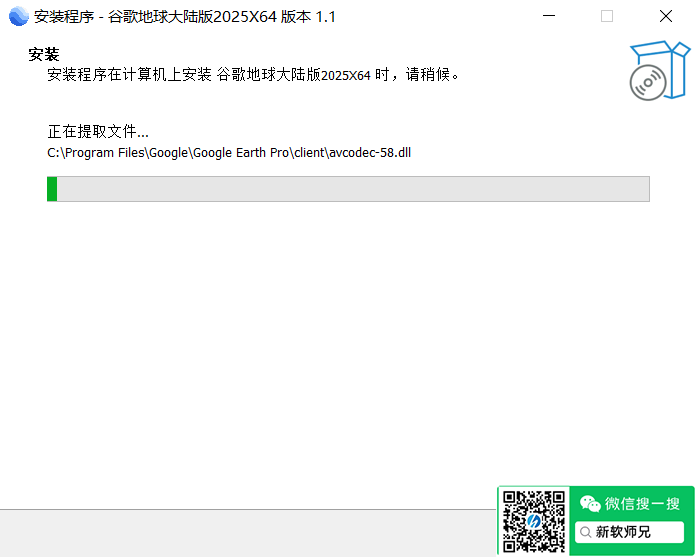Image resolution: width=696 pixels, height=557 pixels.
Task: Click the gray unfilled portion of progress bar
Action: pyautogui.click(x=350, y=189)
